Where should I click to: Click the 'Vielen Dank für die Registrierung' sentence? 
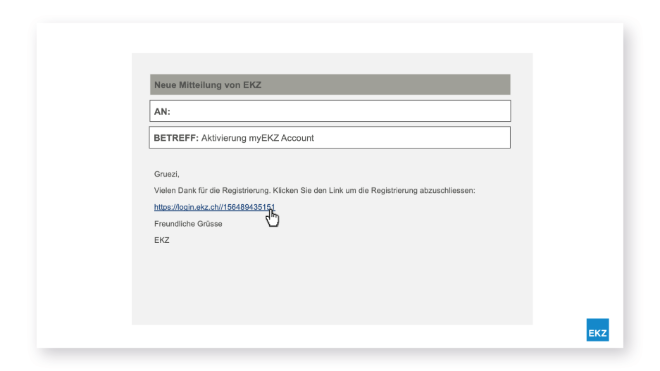point(212,190)
